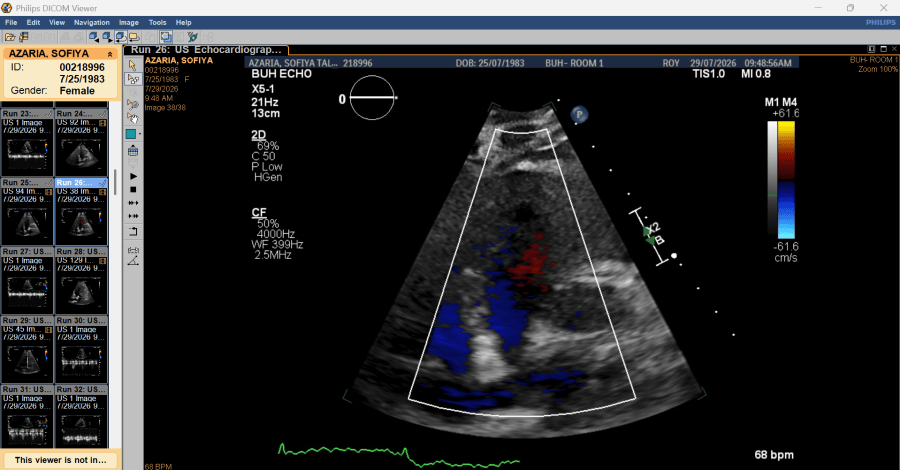900x470 pixels.
Task: Collapse the AZARIA, SOFIYA patient panel
Action: pos(110,54)
